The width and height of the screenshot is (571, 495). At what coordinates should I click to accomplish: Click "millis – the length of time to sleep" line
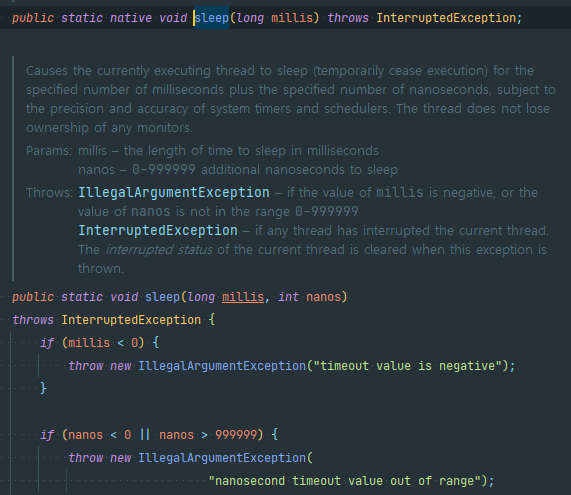(228, 151)
